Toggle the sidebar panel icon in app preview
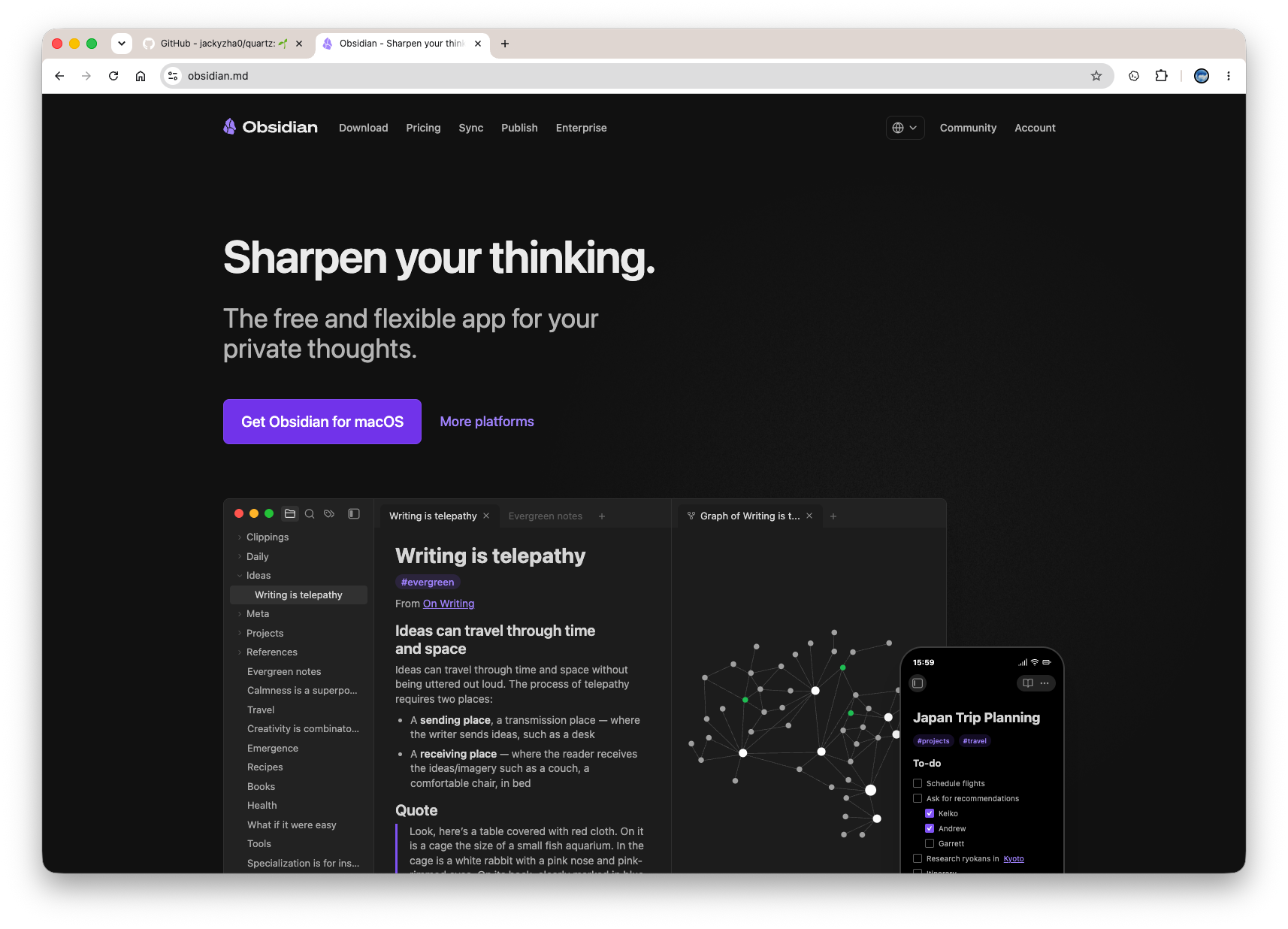 (354, 514)
